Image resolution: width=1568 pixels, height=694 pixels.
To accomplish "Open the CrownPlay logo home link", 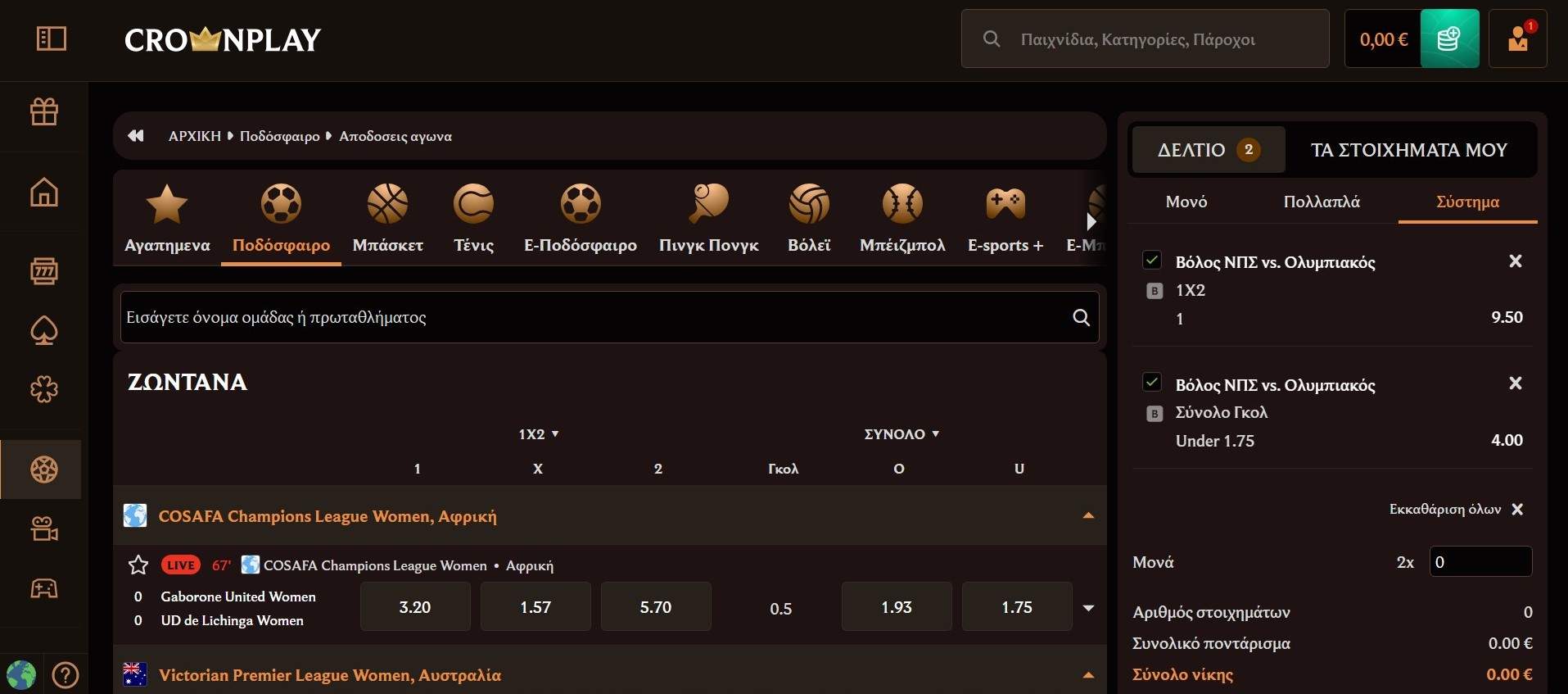I will click(x=223, y=39).
